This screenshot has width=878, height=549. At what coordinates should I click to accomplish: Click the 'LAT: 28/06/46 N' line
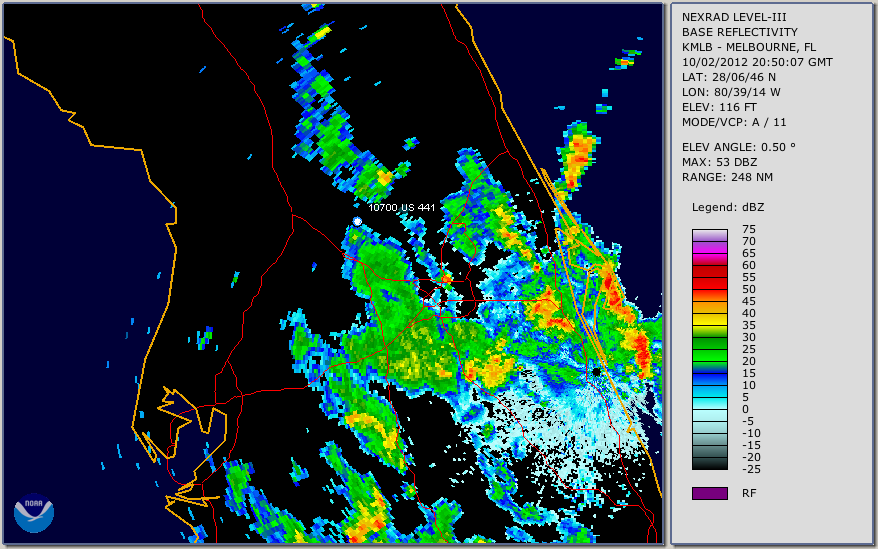pyautogui.click(x=728, y=77)
